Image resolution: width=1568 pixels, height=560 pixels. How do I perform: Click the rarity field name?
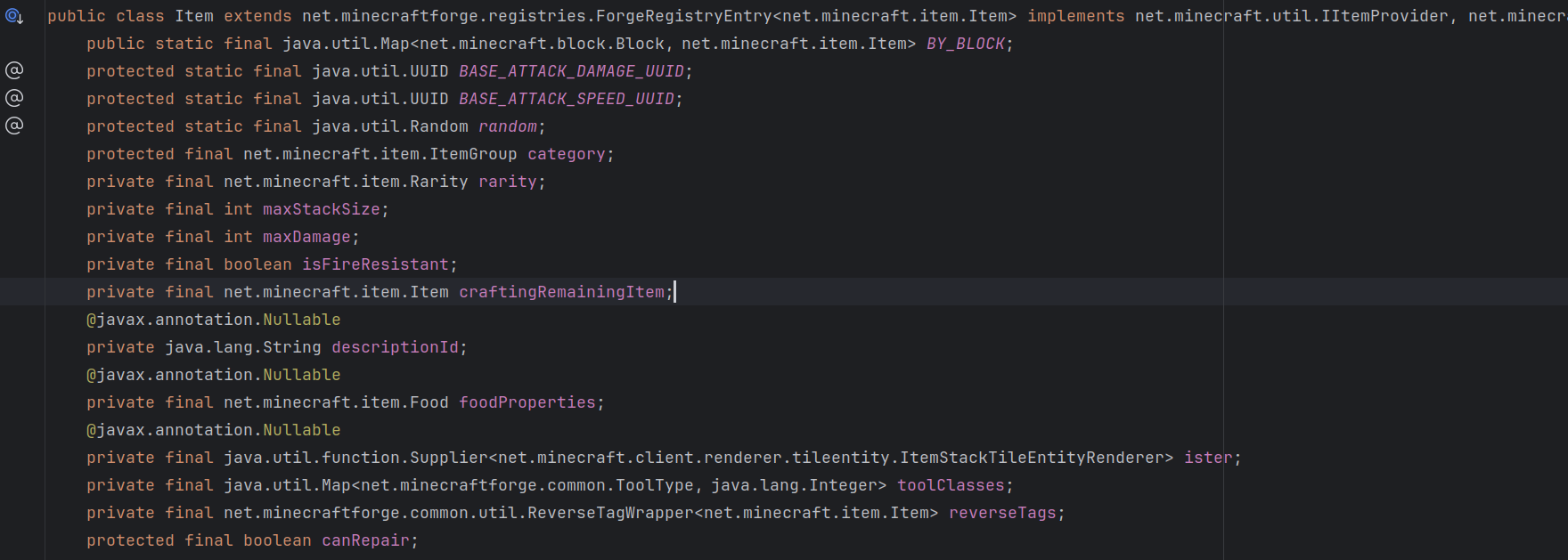pos(508,182)
